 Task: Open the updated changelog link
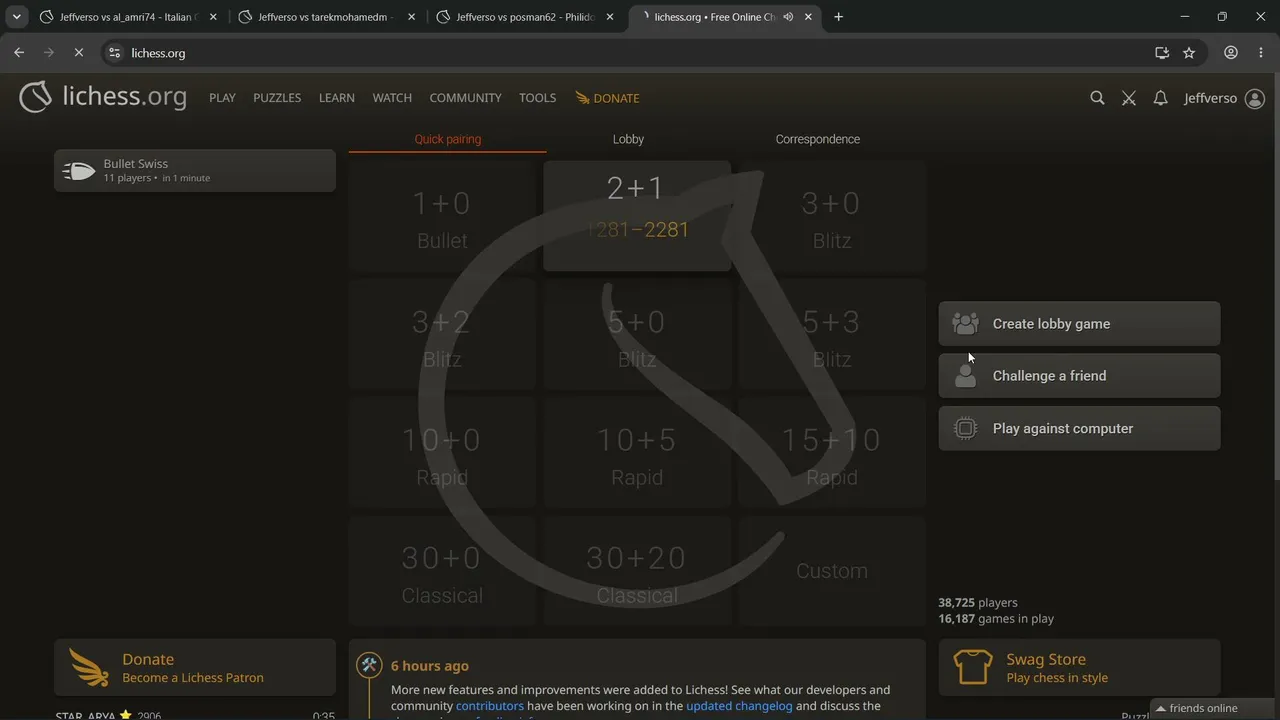(739, 706)
